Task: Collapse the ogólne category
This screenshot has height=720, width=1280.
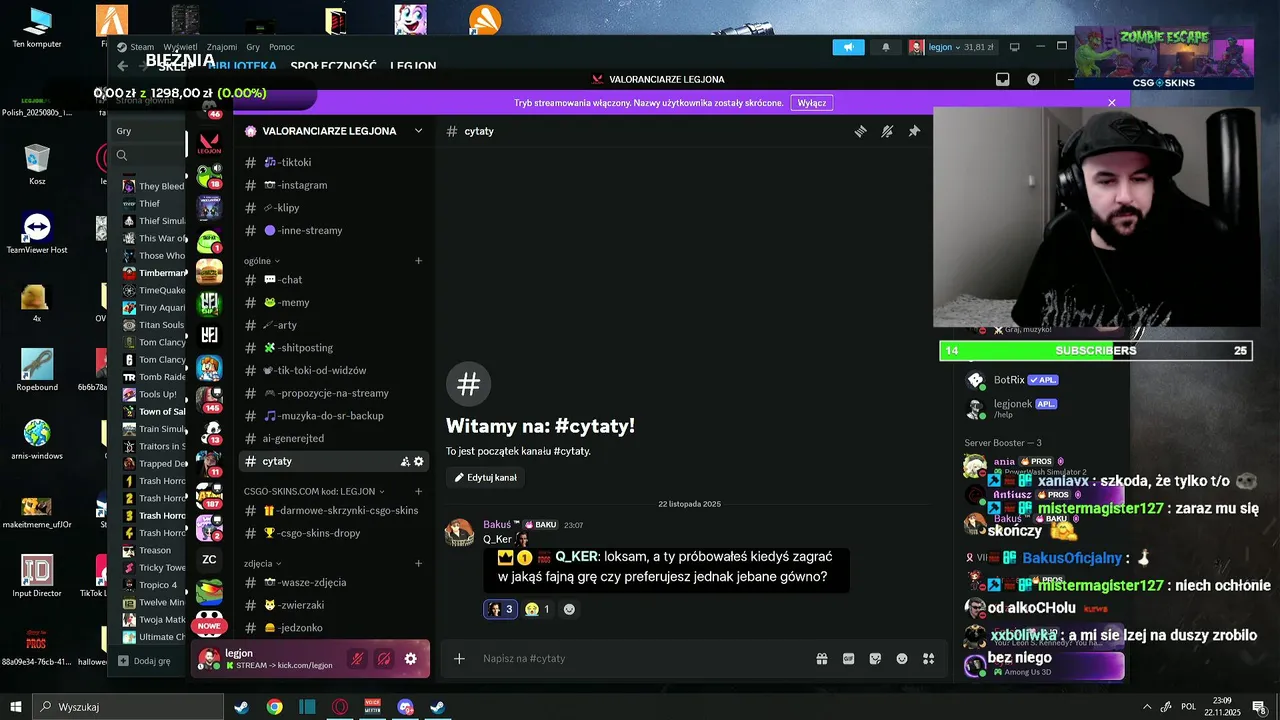Action: click(262, 261)
